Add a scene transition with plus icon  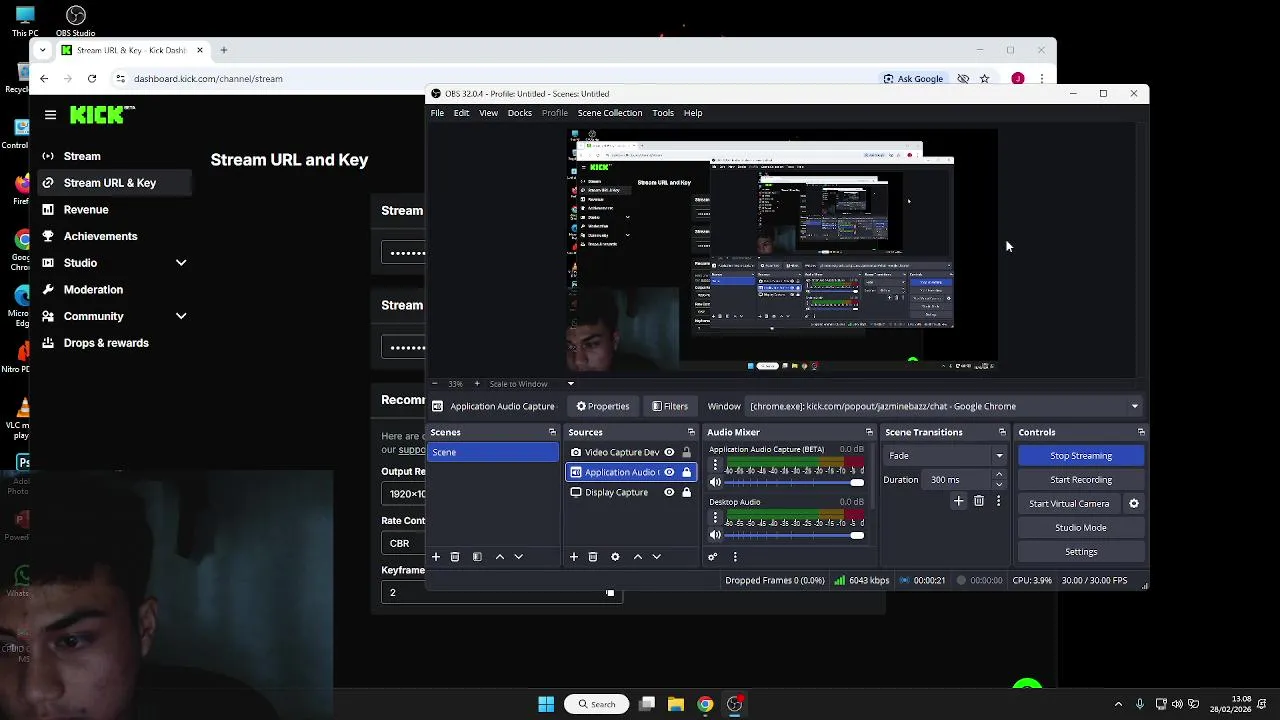(x=959, y=501)
